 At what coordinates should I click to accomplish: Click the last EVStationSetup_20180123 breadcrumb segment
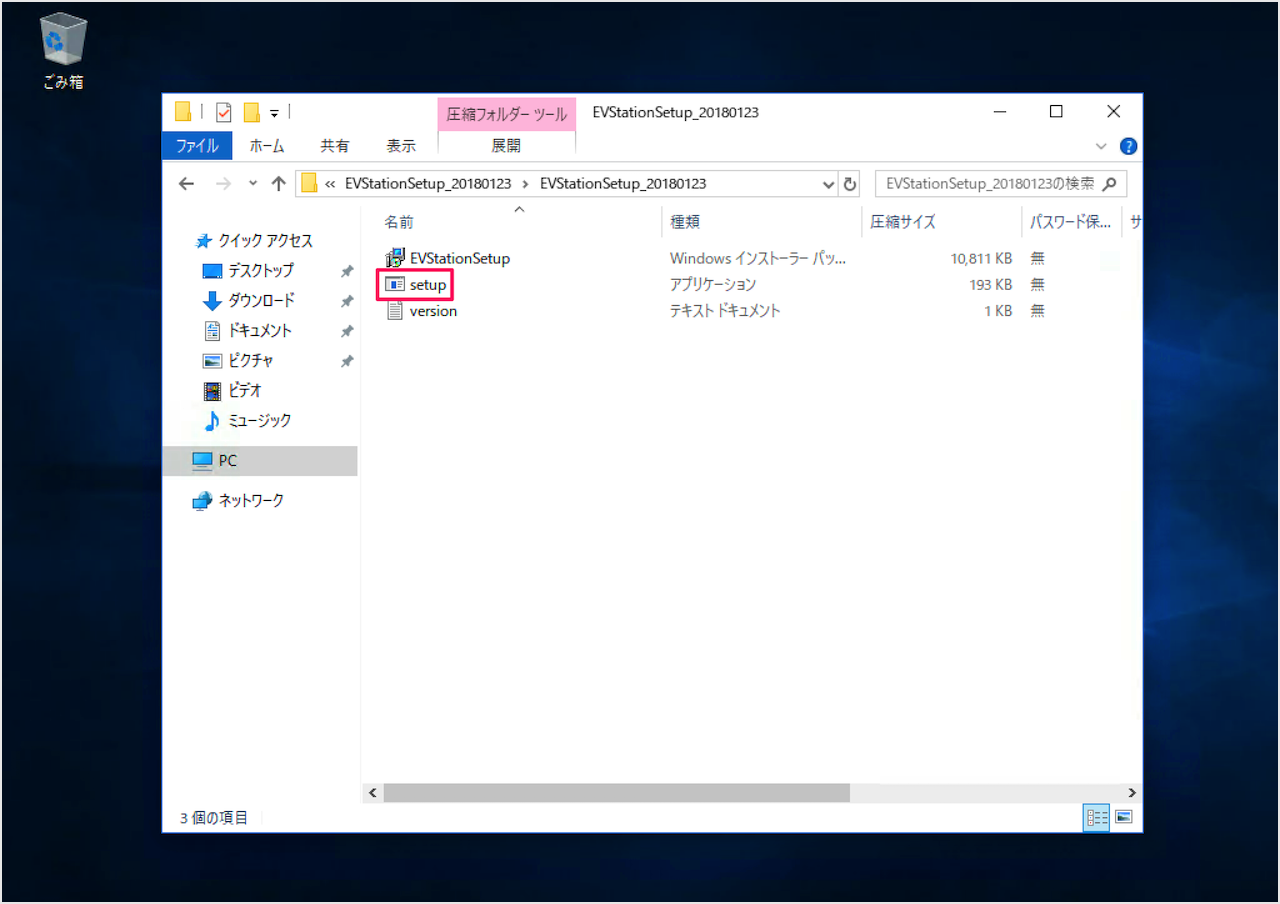tap(623, 184)
